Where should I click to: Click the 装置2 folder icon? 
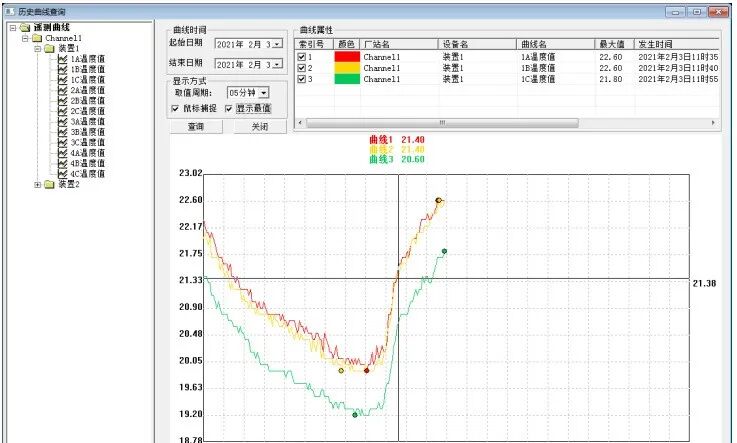click(x=49, y=185)
